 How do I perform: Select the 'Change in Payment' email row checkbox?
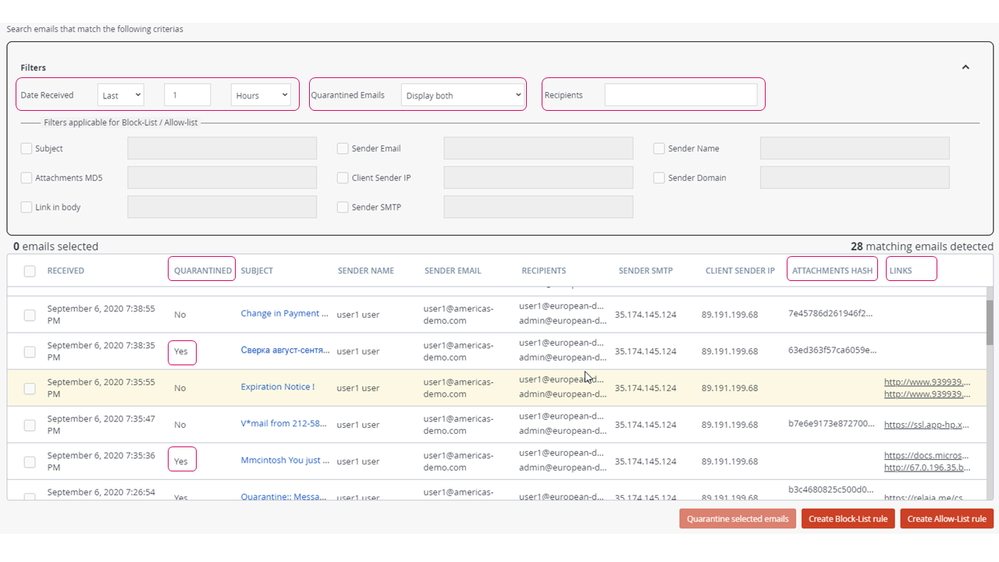29,315
